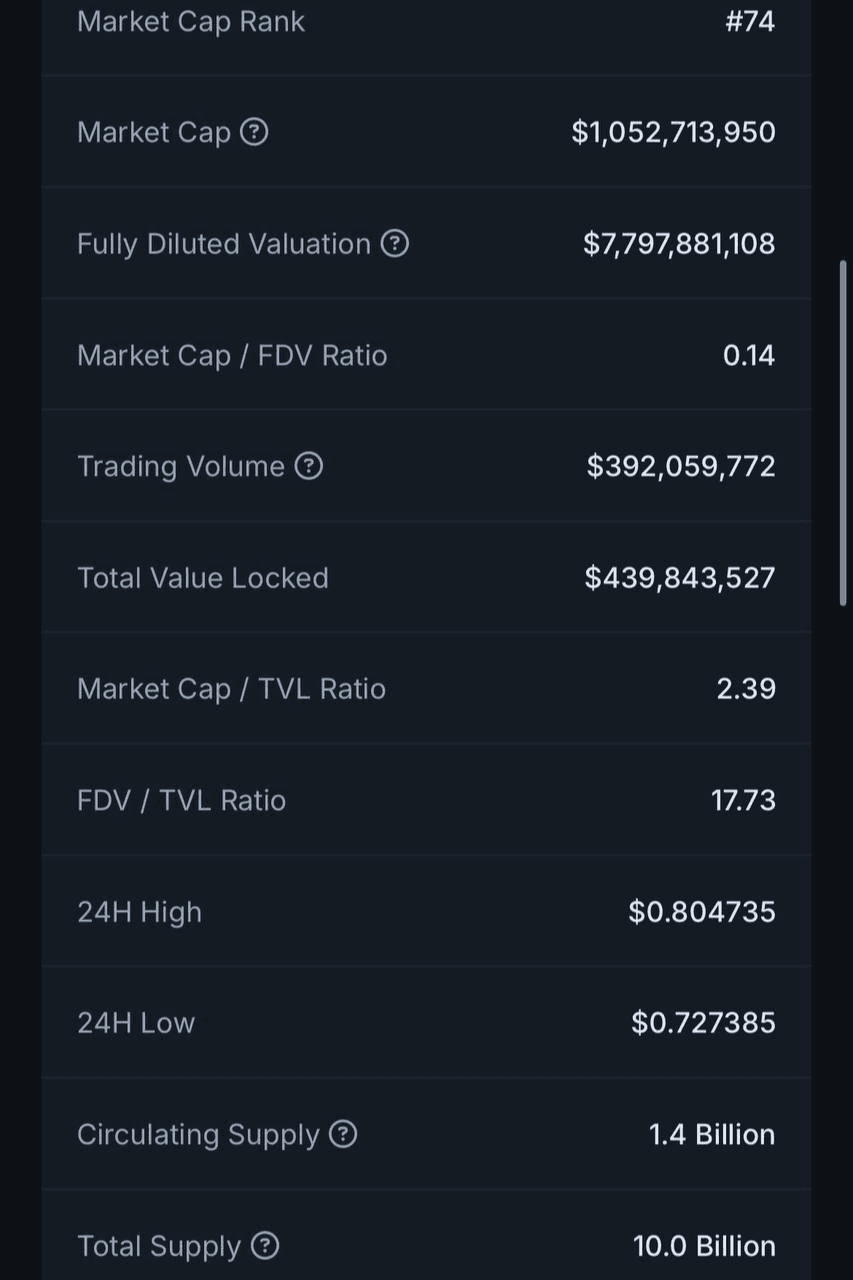Open the Circulating Supply question mark icon
The image size is (853, 1280).
pos(343,1134)
